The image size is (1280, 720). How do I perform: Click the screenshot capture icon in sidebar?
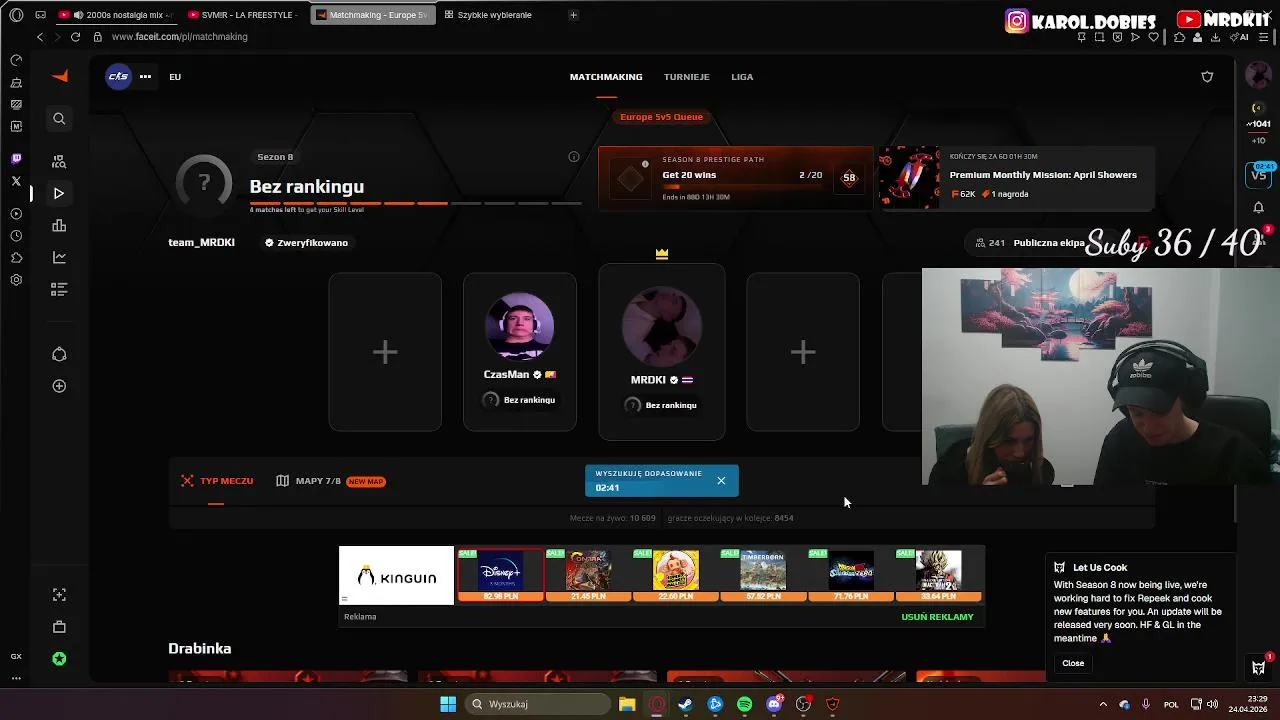(59, 595)
